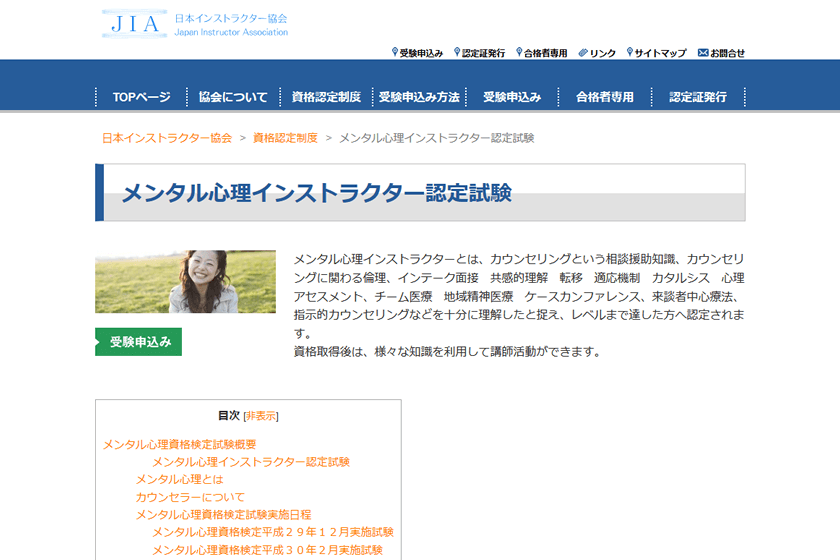Jump to メンタル心理資格検定試験概要 section

pyautogui.click(x=179, y=444)
